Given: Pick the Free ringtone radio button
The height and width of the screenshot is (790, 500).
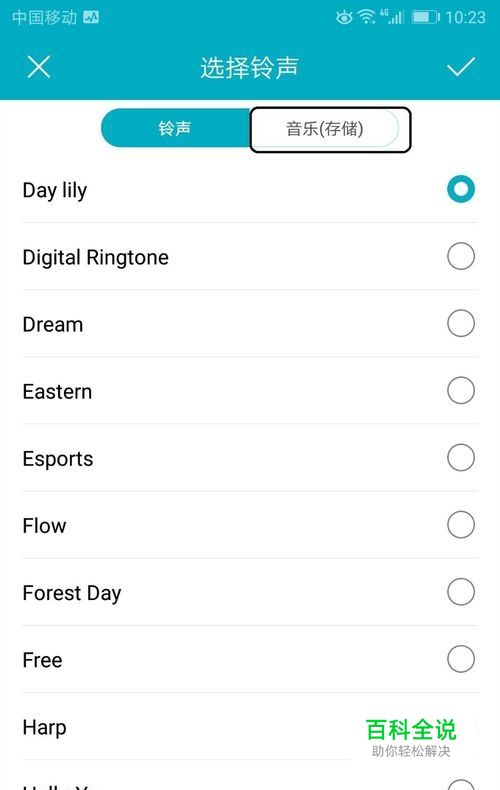Looking at the screenshot, I should 461,659.
